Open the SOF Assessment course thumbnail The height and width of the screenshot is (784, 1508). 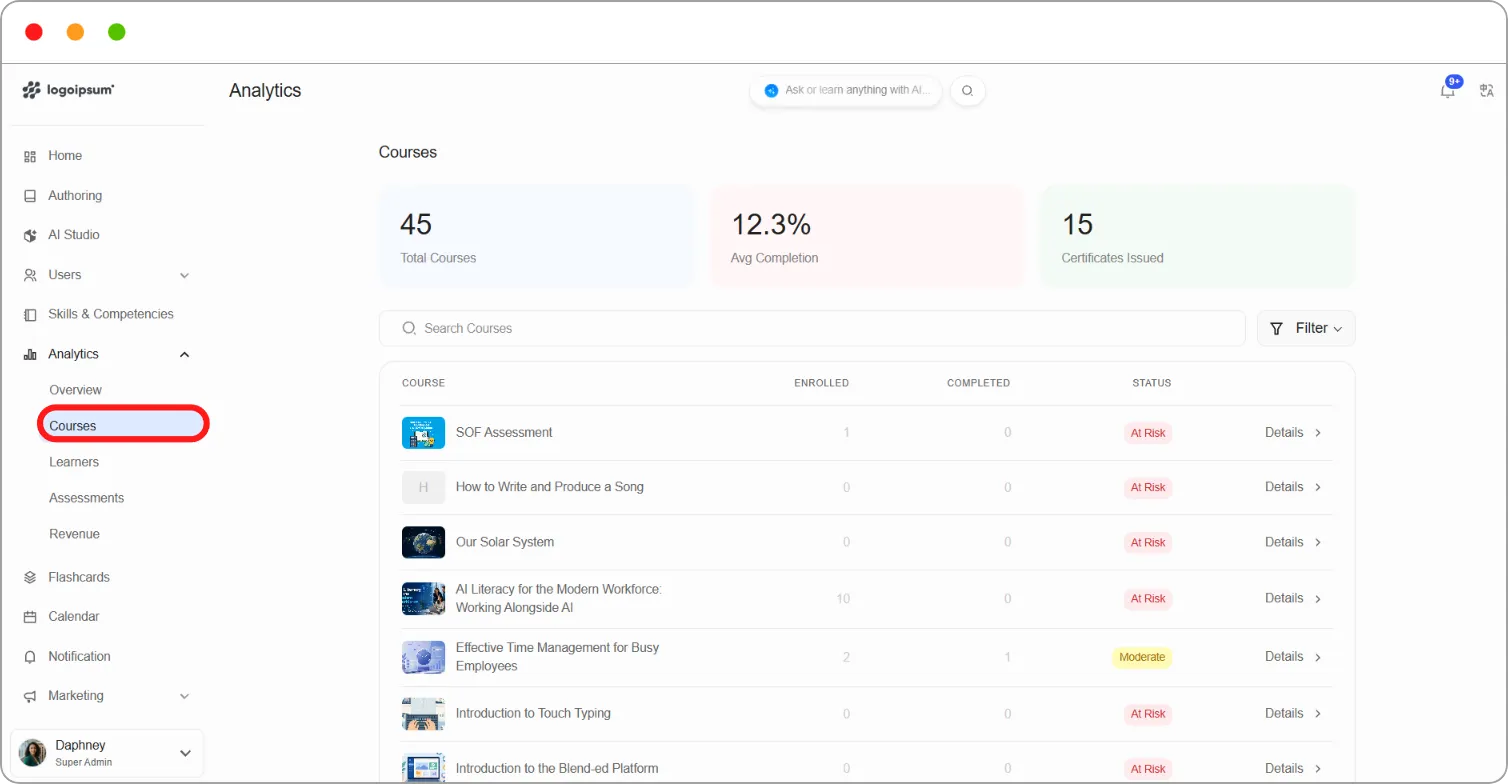(x=423, y=433)
